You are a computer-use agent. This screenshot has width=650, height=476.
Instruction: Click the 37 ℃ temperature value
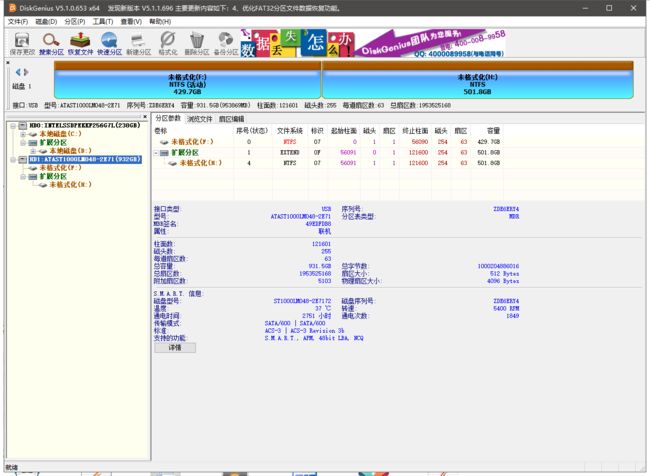(323, 308)
